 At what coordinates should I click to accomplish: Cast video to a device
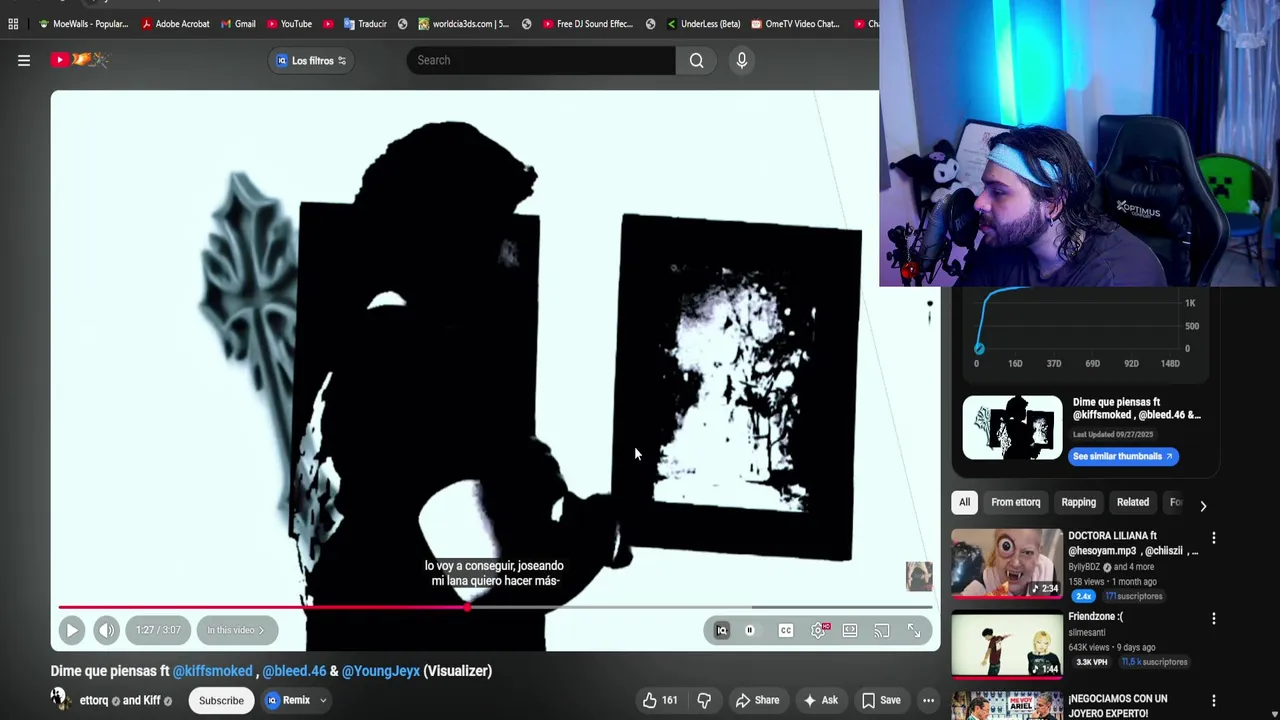(x=882, y=630)
